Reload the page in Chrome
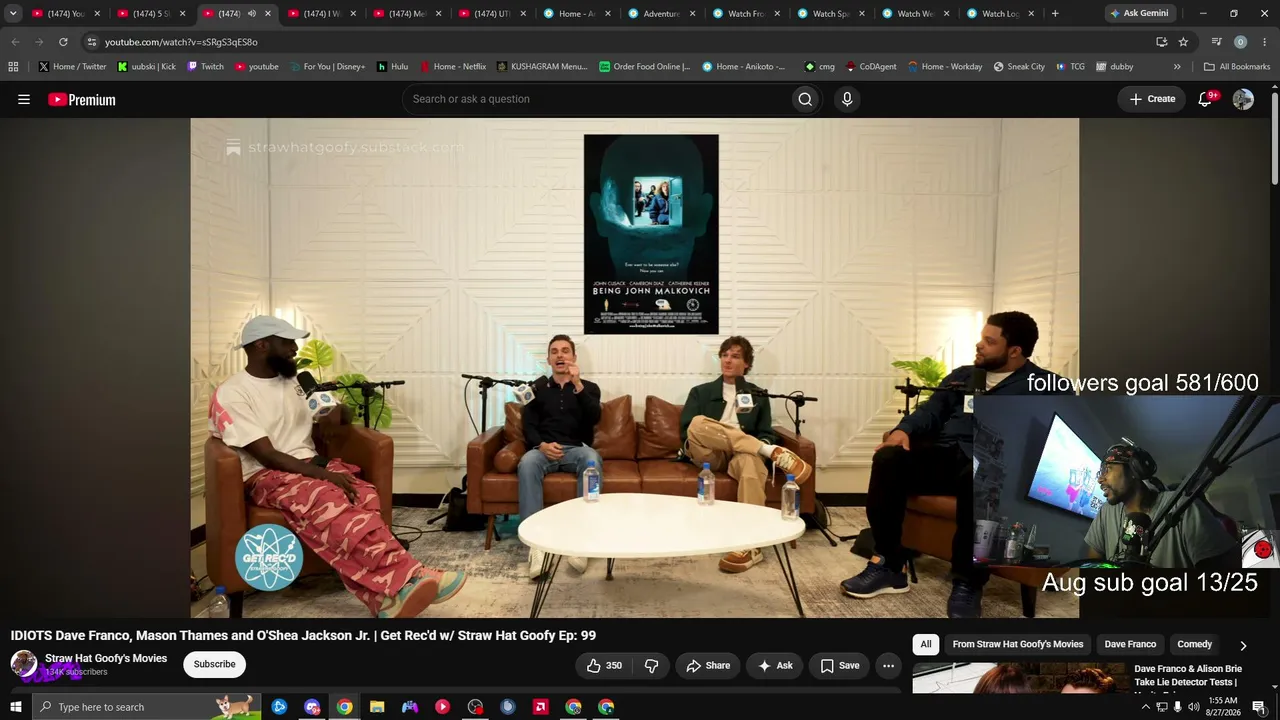 pyautogui.click(x=63, y=42)
